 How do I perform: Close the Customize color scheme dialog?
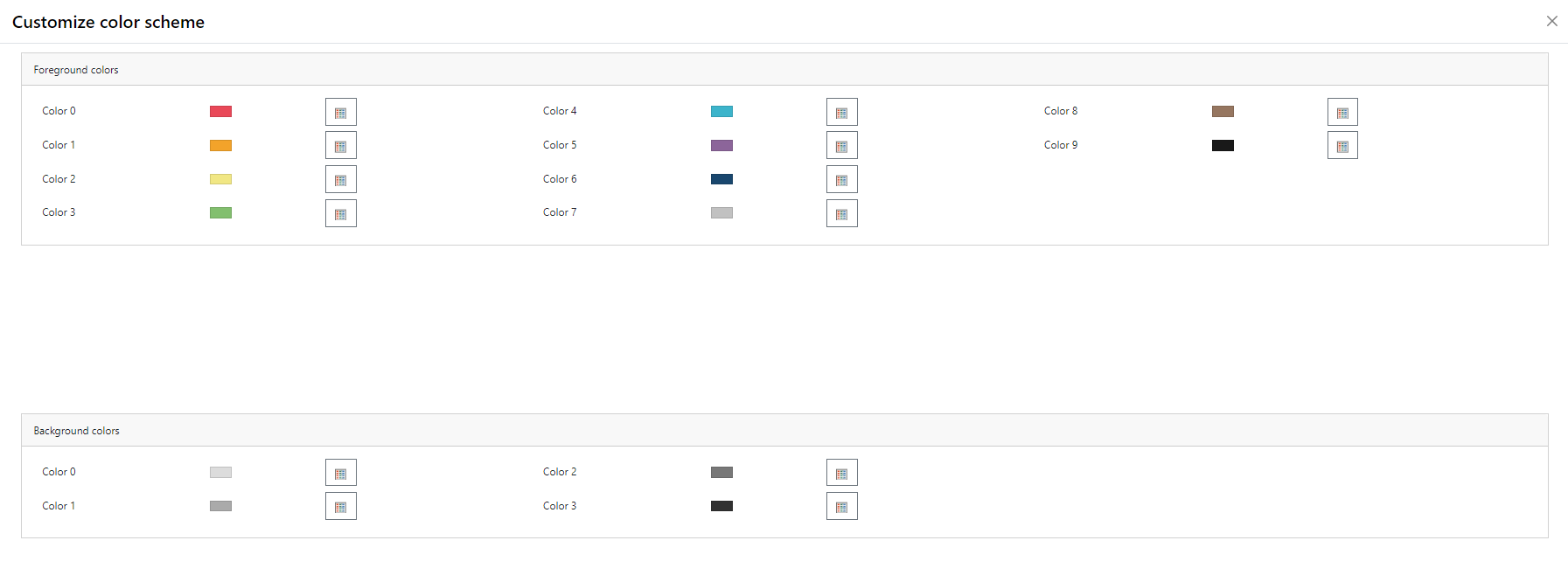point(1551,21)
